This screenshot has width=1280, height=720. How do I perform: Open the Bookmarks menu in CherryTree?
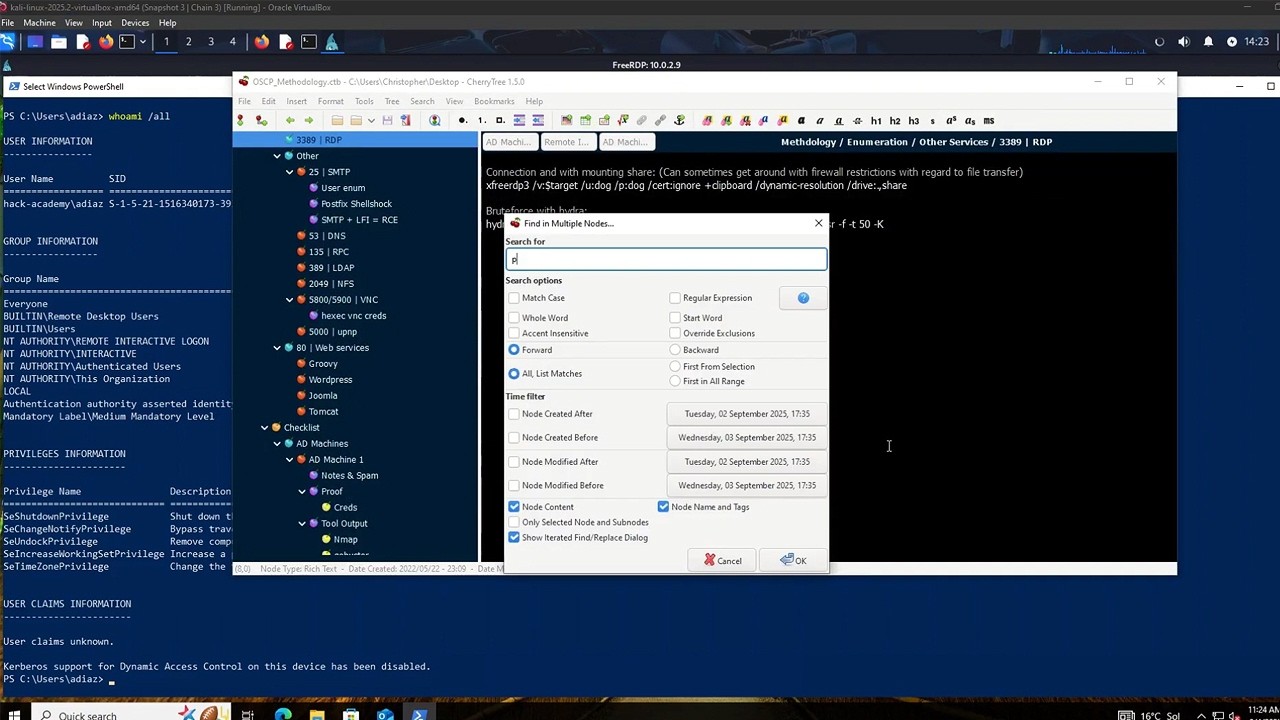pos(494,101)
